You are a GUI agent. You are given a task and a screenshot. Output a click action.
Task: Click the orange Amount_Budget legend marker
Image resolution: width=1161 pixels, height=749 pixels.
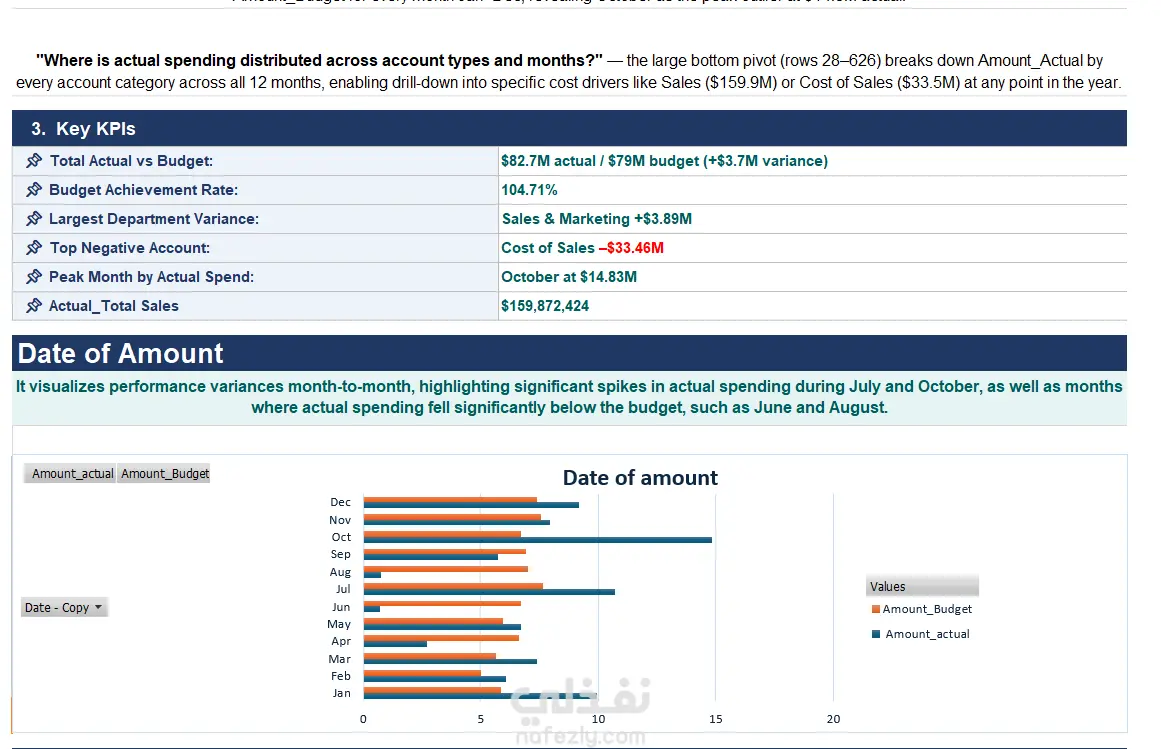[x=876, y=609]
